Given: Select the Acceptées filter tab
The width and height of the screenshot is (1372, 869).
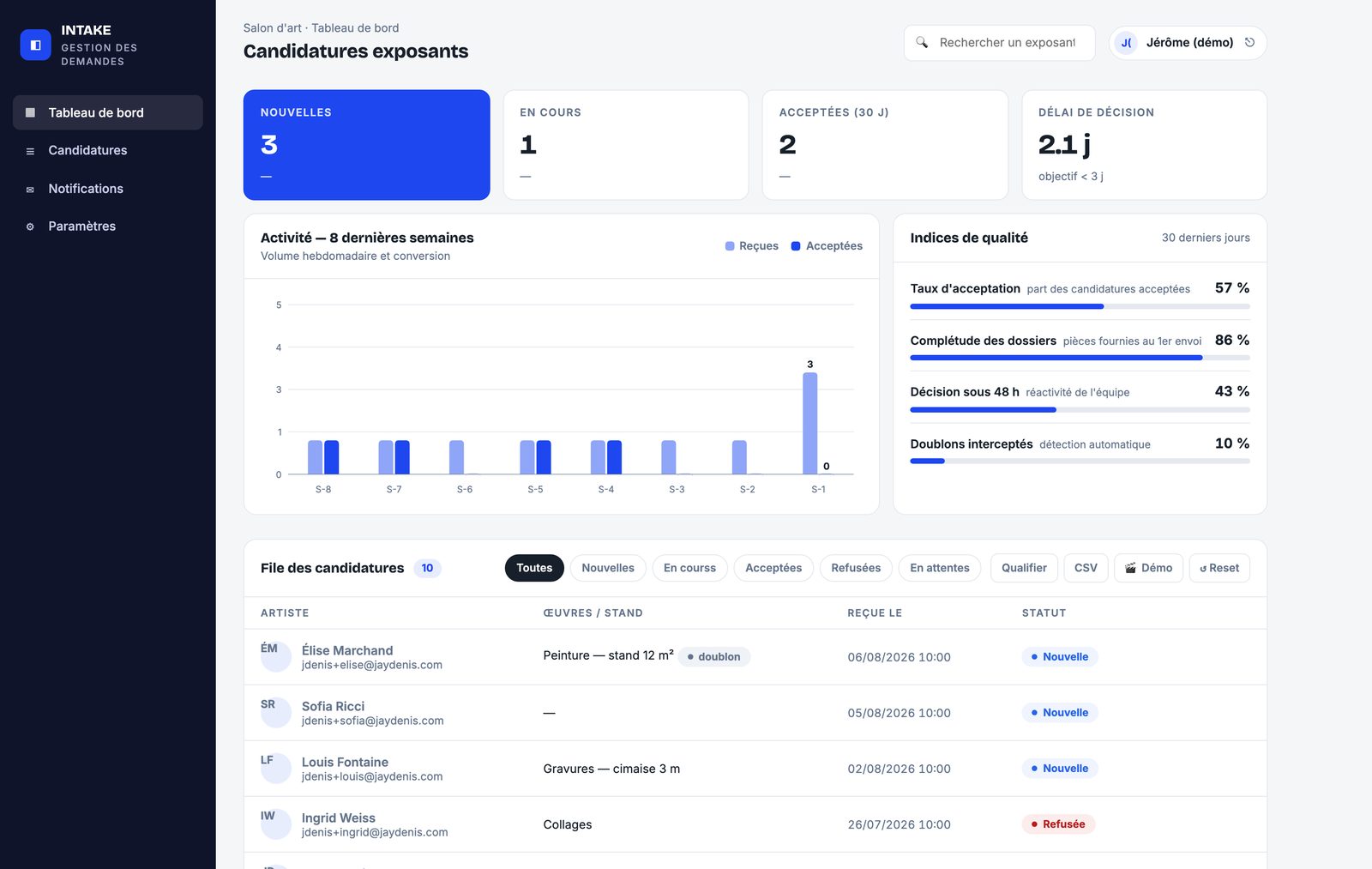Looking at the screenshot, I should tap(773, 568).
